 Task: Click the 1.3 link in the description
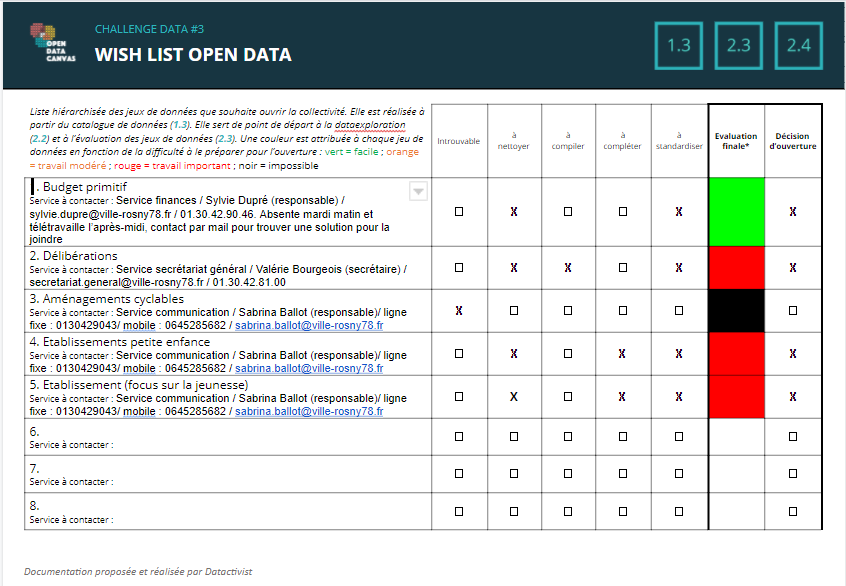tap(181, 125)
